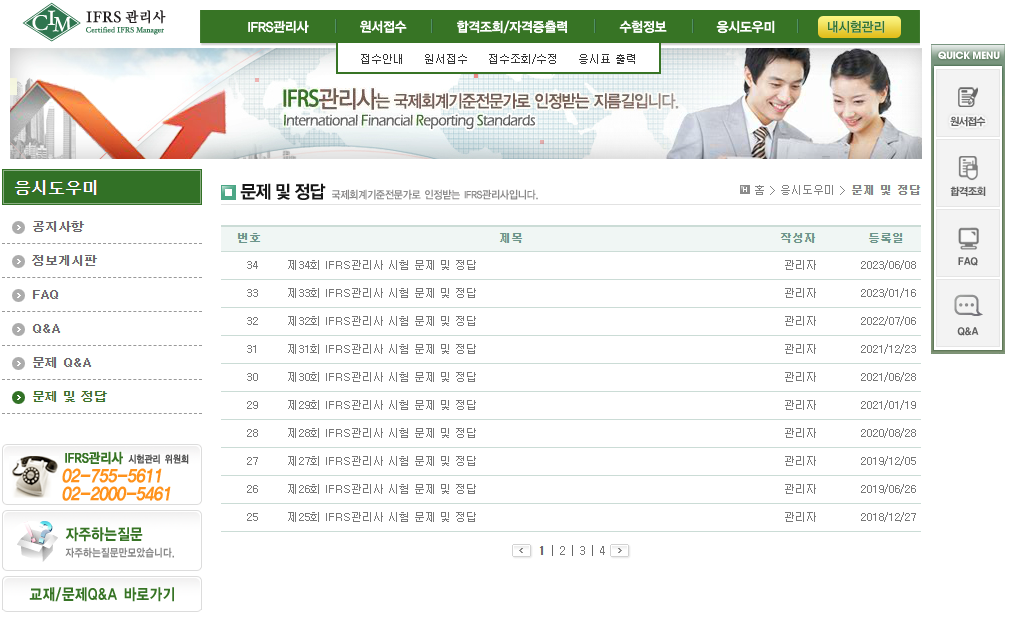This screenshot has height=617, width=1013.
Task: Open the 합격조회/자격증출력 top menu
Action: (512, 27)
